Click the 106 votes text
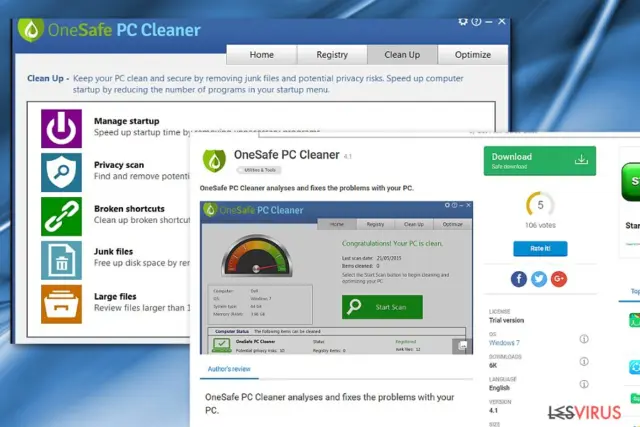This screenshot has width=640, height=427. (540, 225)
